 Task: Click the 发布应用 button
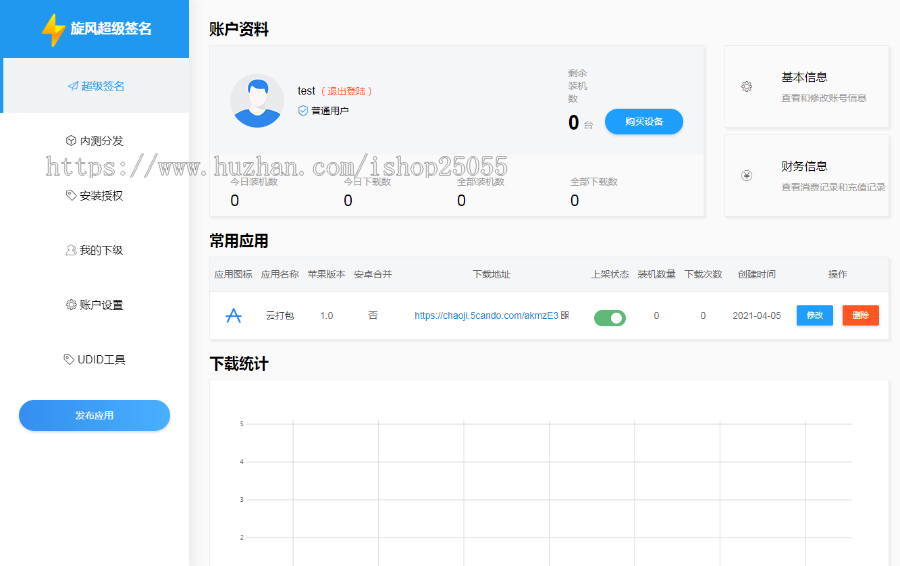94,415
